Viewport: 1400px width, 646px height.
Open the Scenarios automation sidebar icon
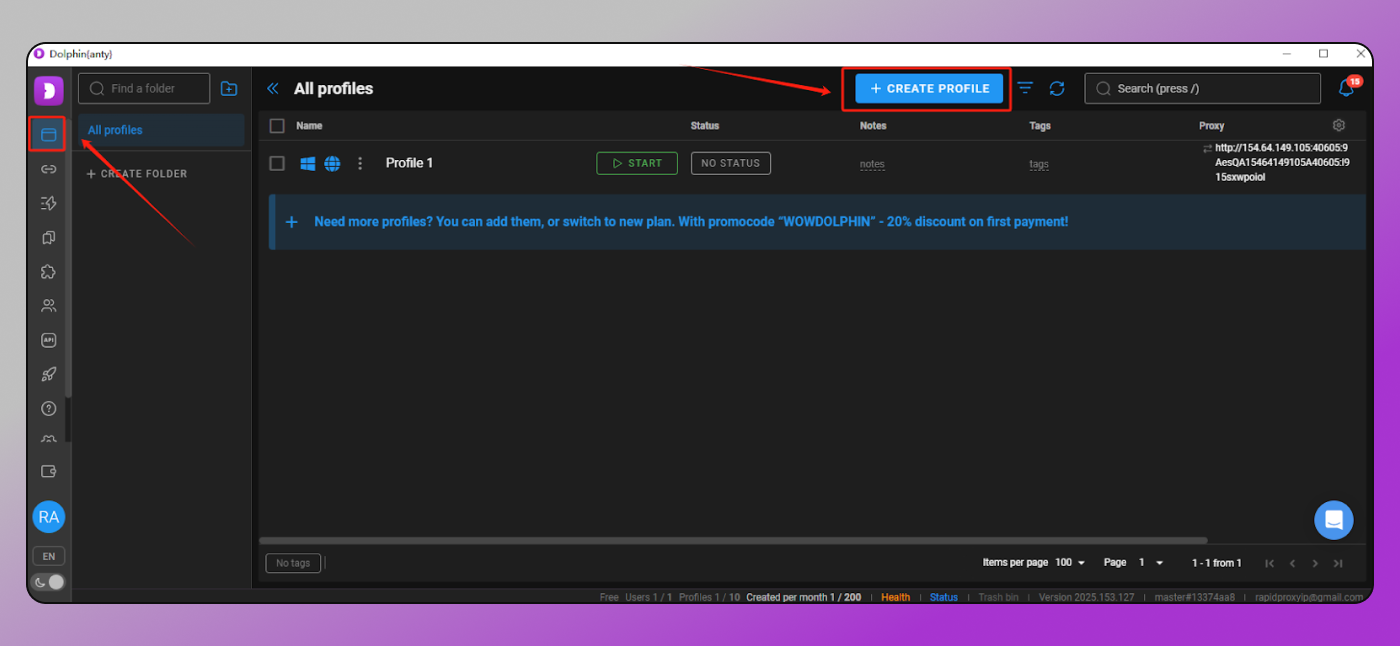(48, 203)
